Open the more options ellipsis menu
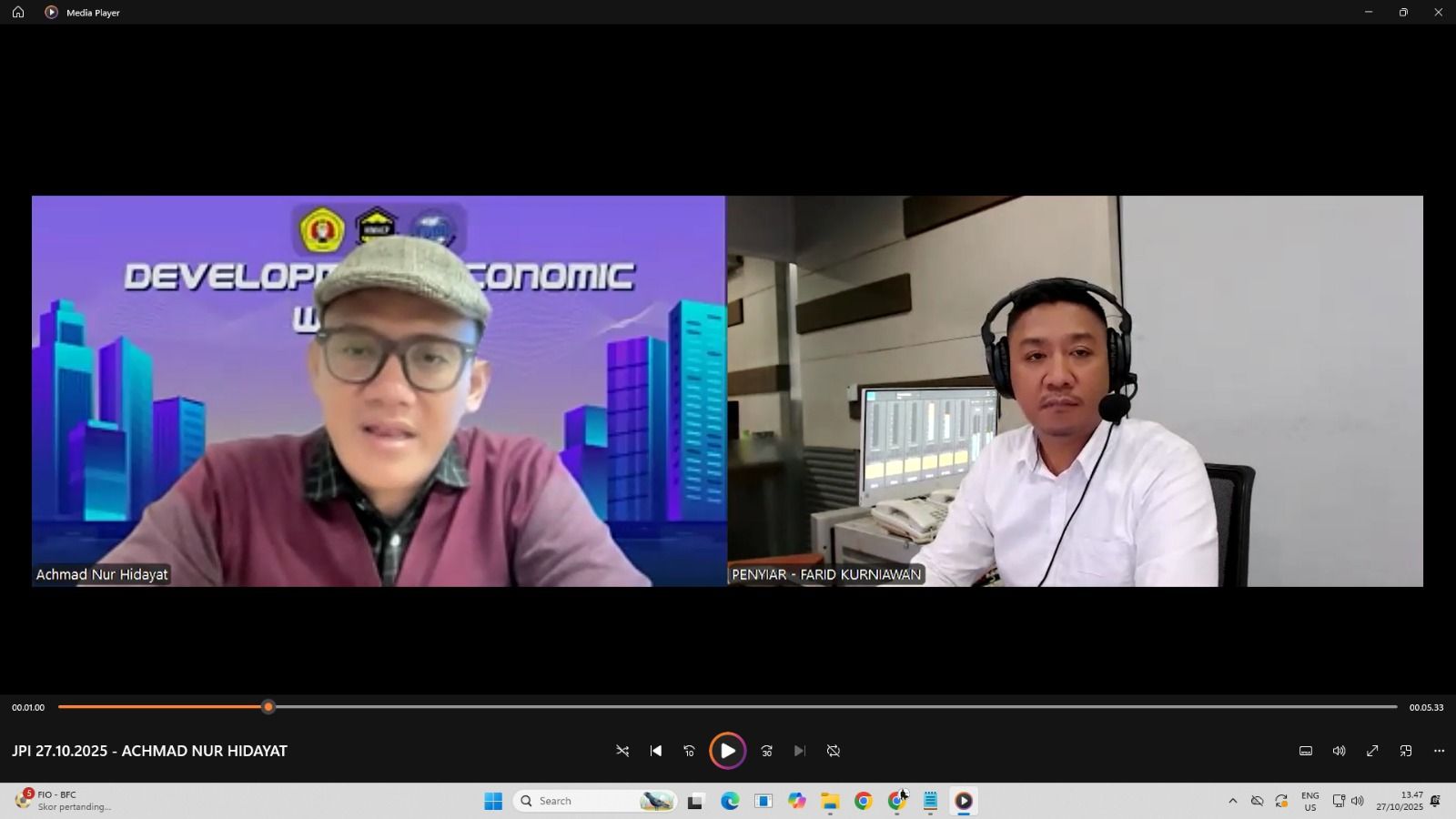Screen dimensions: 1456x819 (1439, 751)
